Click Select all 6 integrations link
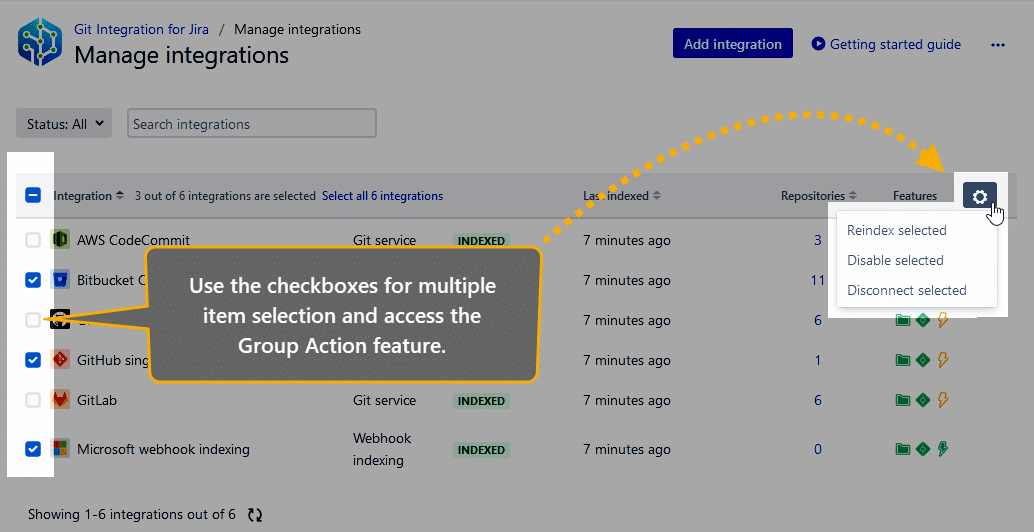1034x532 pixels. (x=382, y=196)
